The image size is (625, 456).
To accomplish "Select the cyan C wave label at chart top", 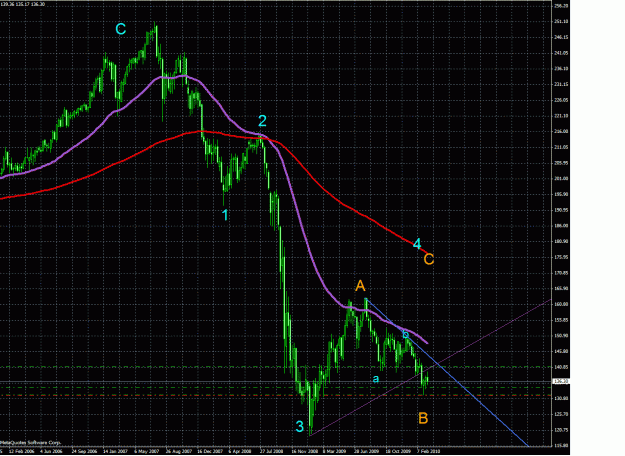I will (x=121, y=29).
